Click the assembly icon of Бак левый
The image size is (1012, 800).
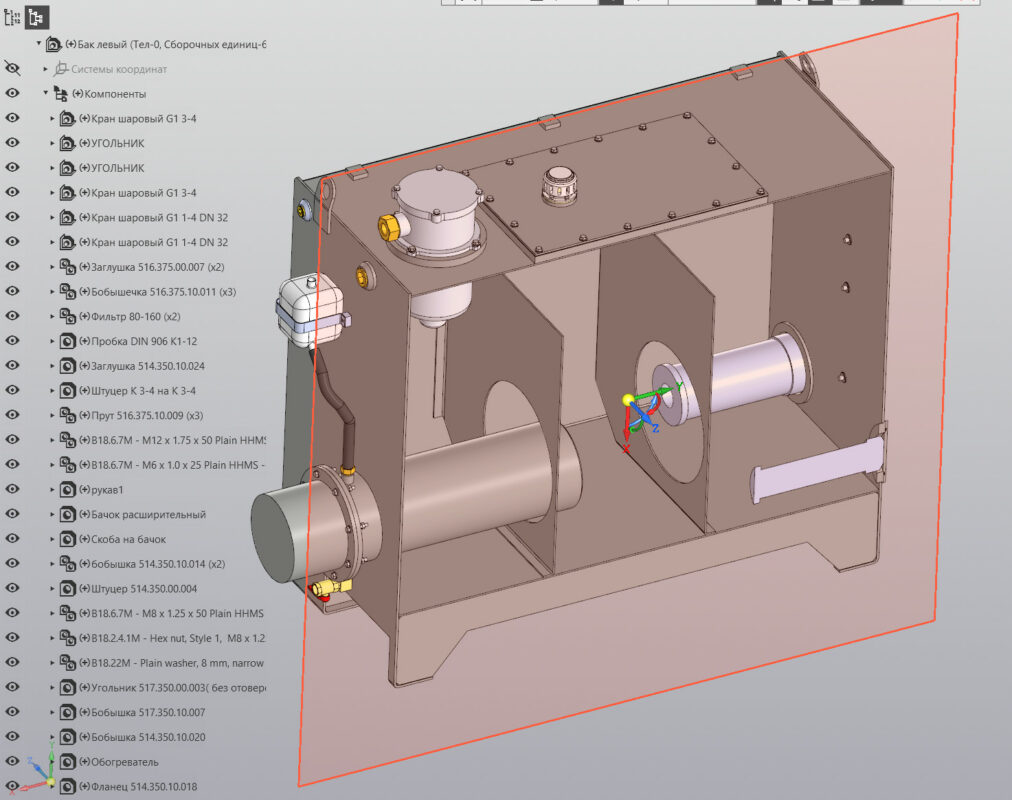coord(54,45)
